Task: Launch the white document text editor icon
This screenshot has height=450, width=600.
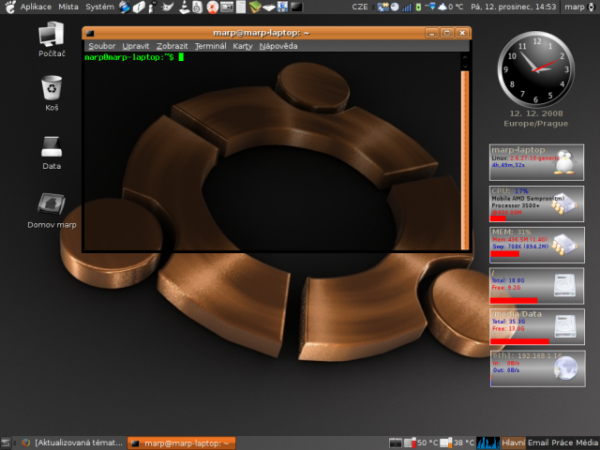Action: 241,7
